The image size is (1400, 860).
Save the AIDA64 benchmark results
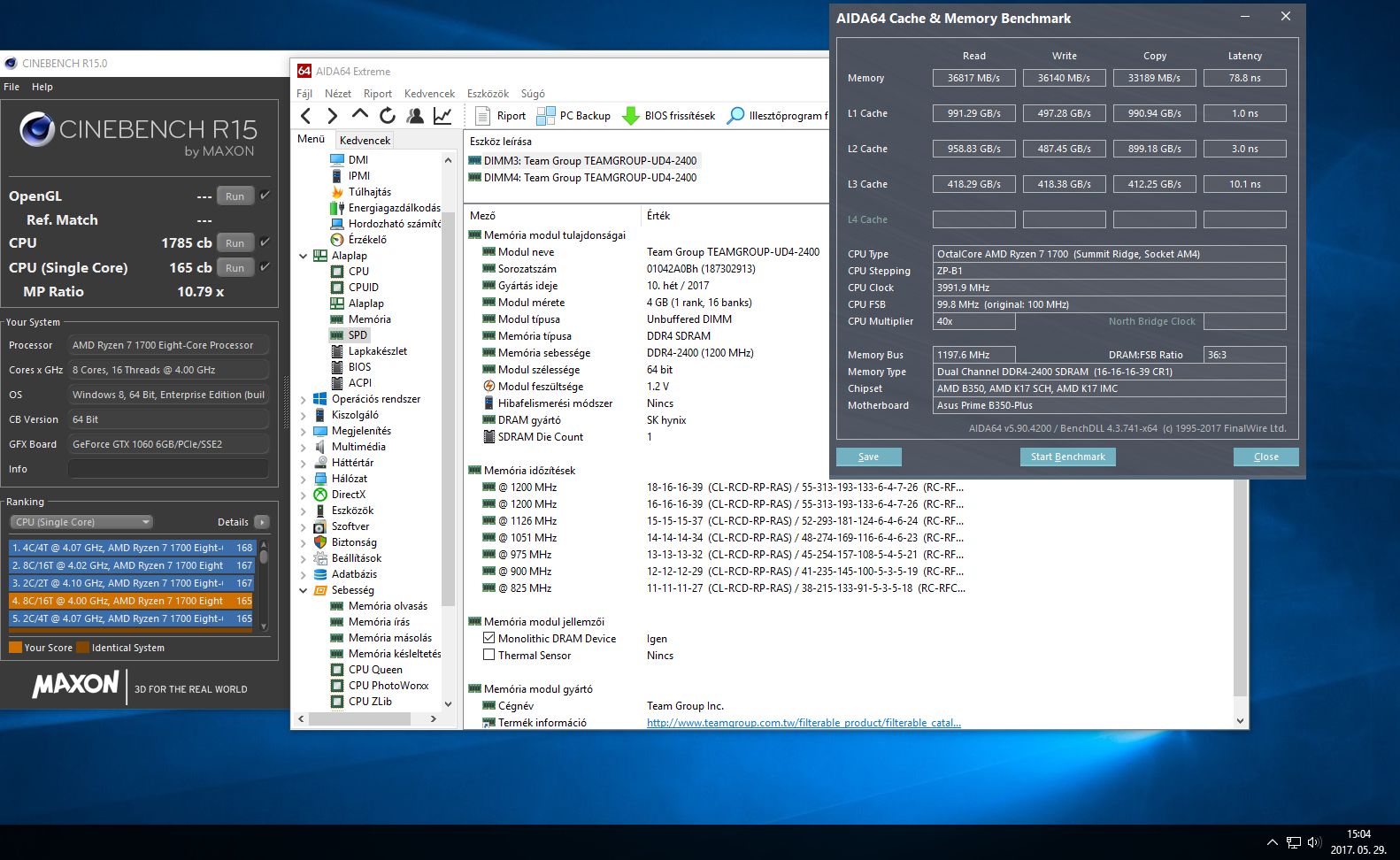869,457
